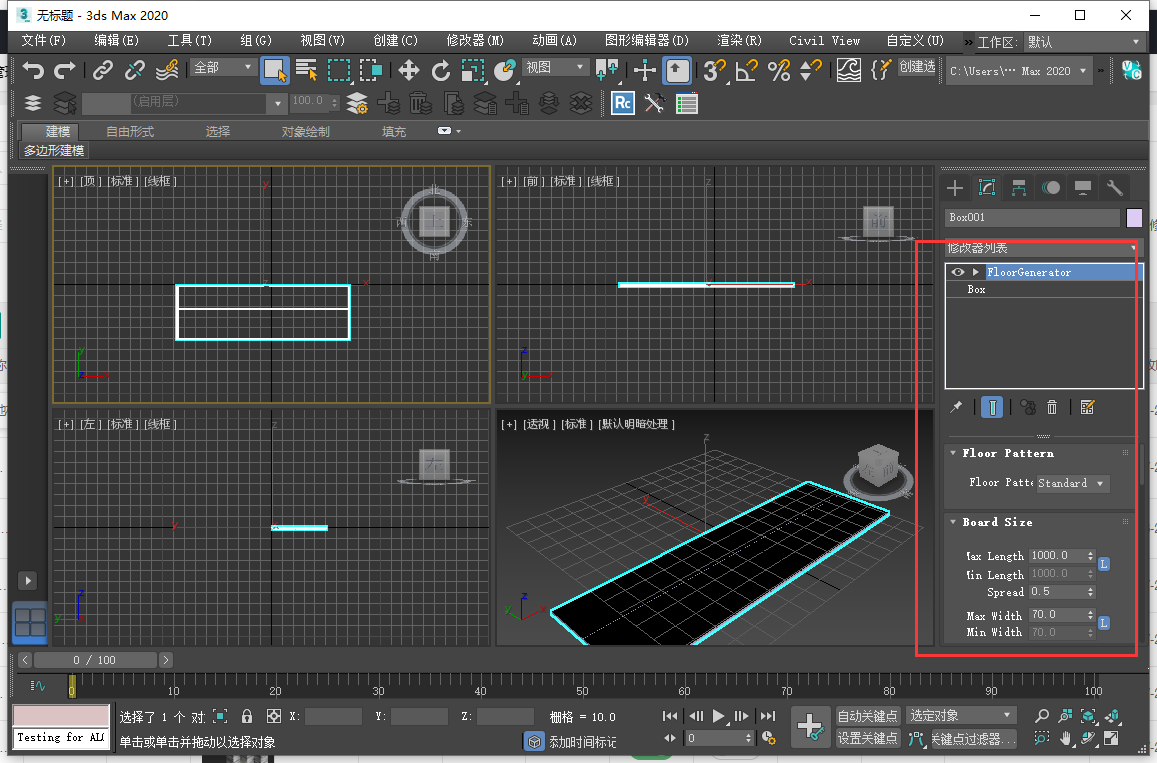Open the 修改器(M) menu
The width and height of the screenshot is (1157, 763).
[474, 41]
